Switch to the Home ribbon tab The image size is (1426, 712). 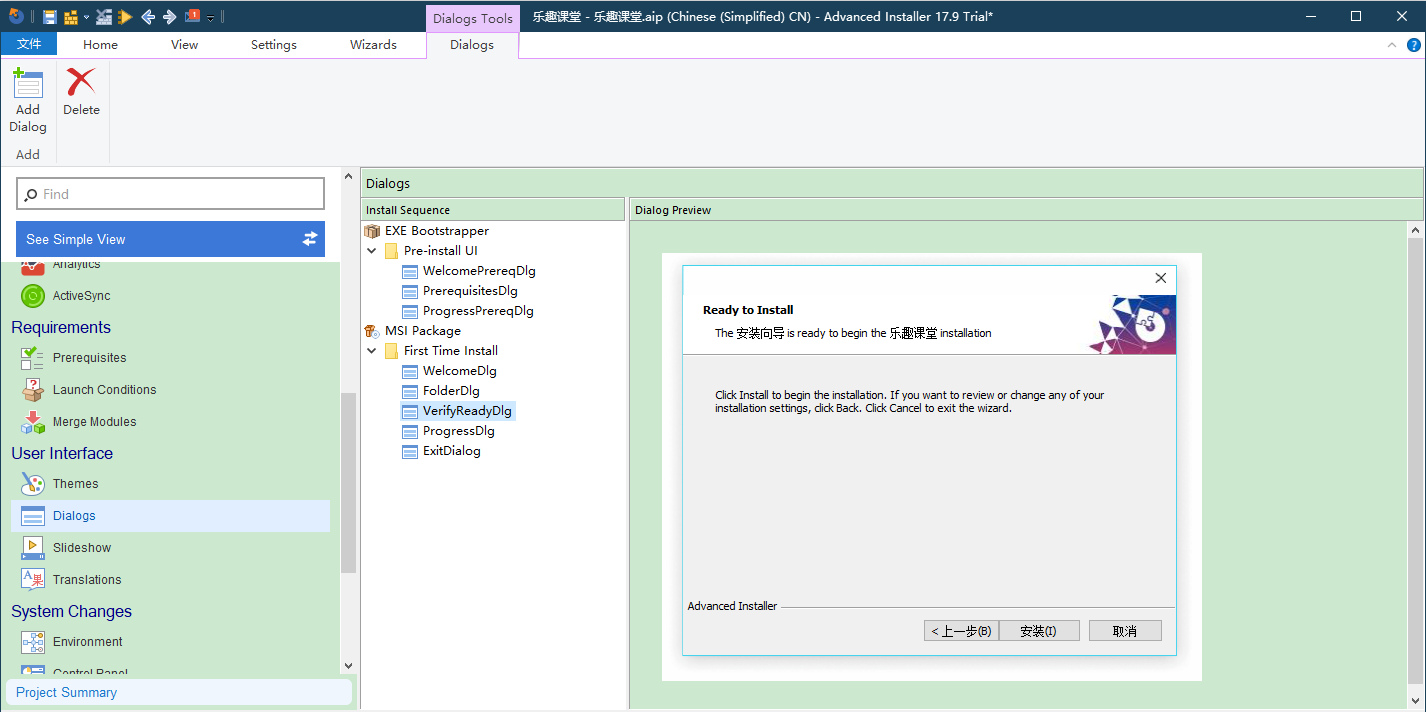coord(101,45)
